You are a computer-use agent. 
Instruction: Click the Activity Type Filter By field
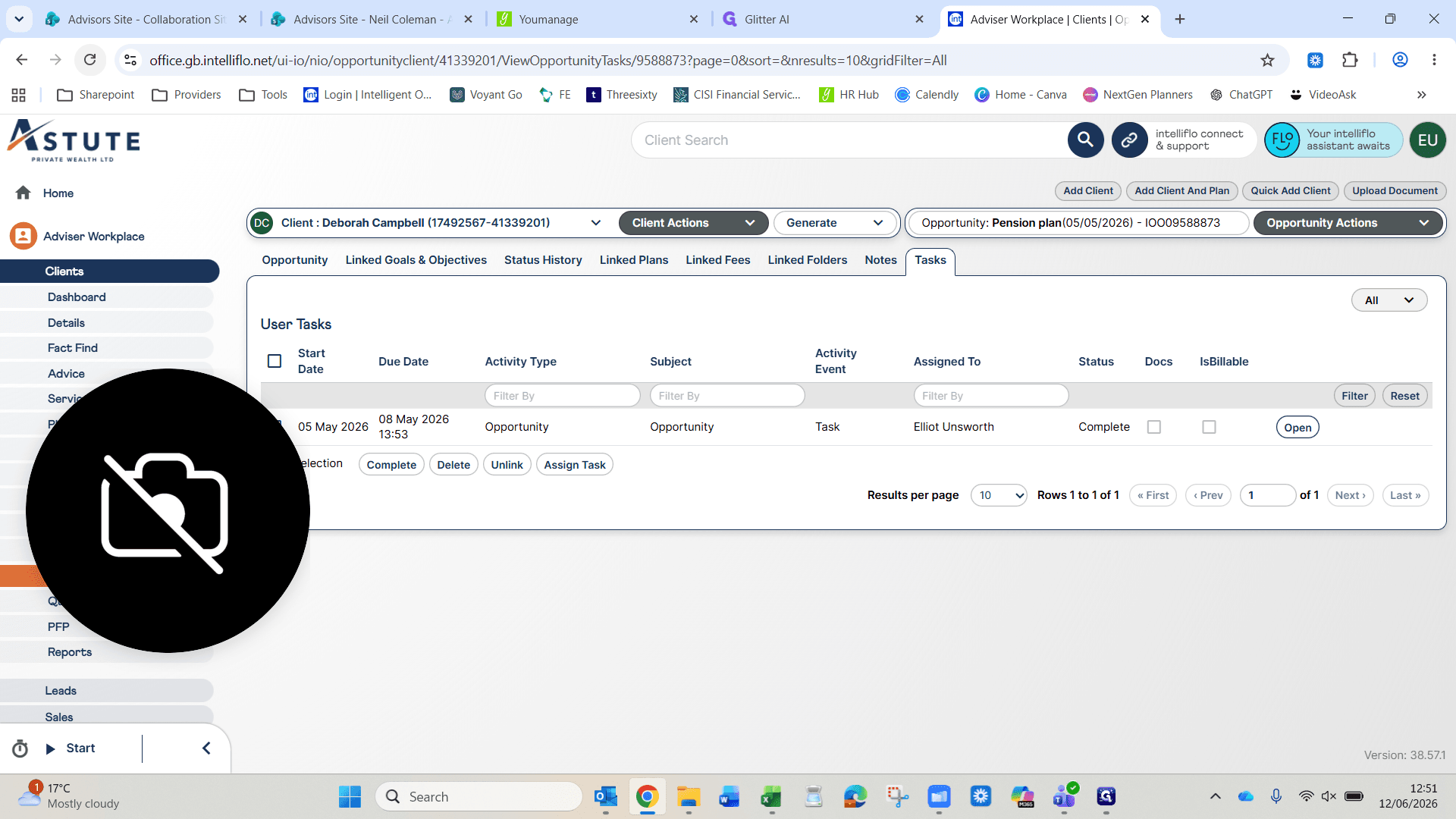point(563,396)
